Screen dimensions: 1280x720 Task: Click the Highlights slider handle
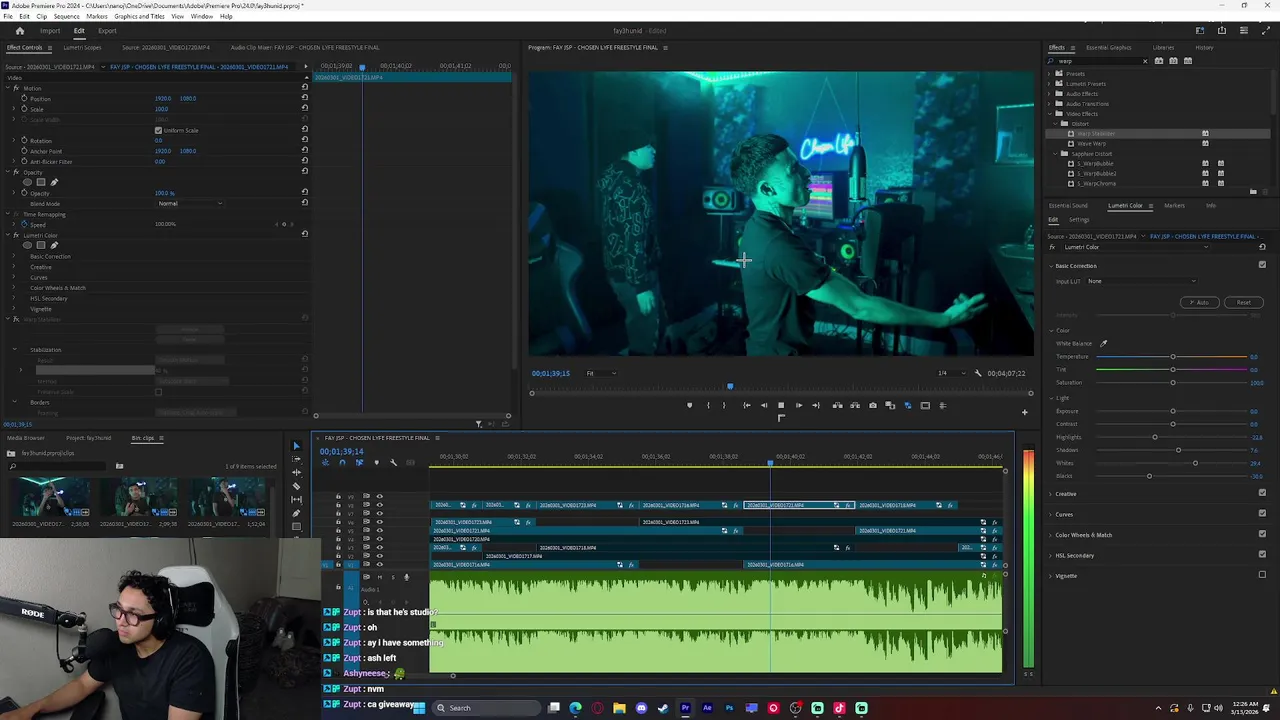[x=1154, y=437]
